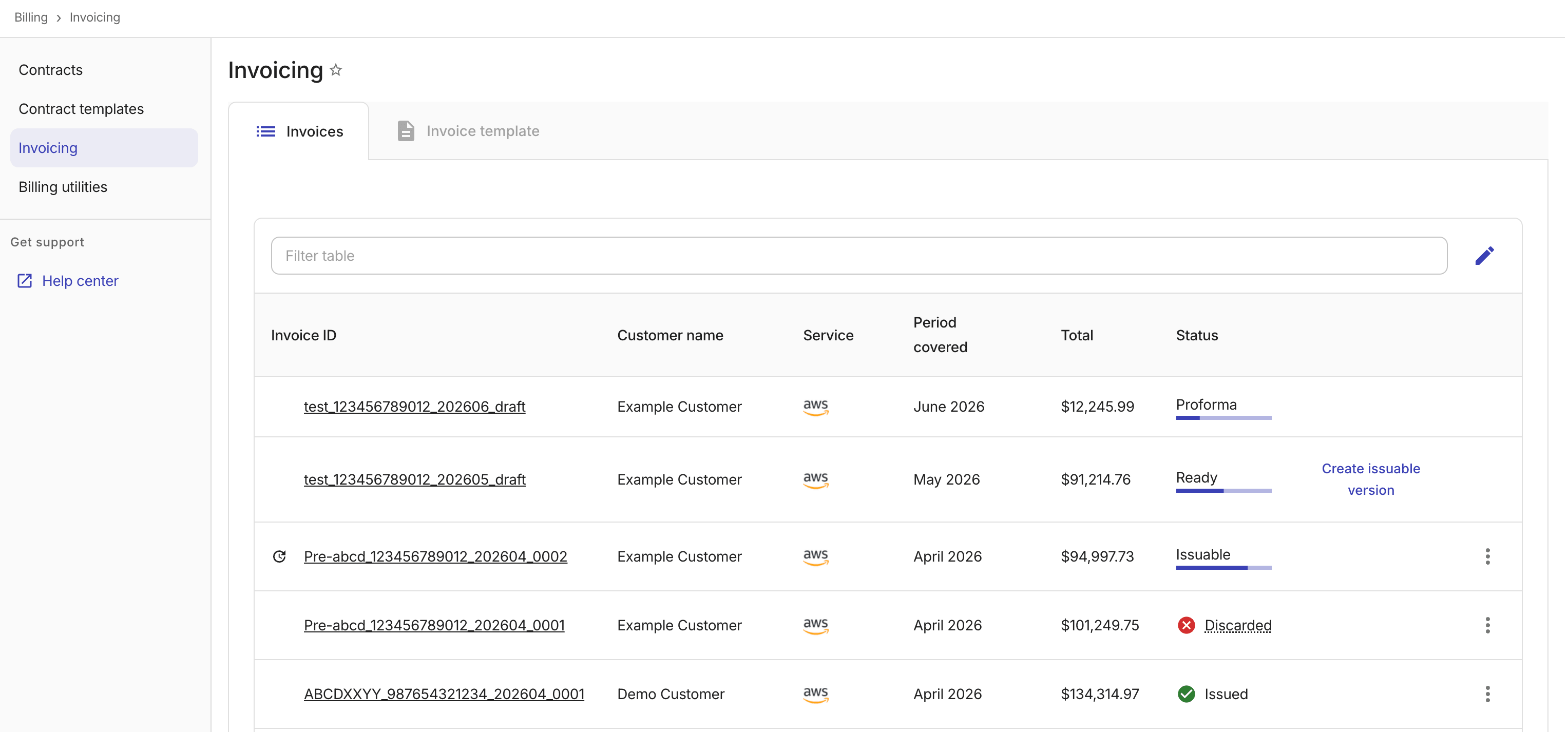Viewport: 1568px width, 732px height.
Task: Click the $91,214.76 total cell
Action: 1096,479
